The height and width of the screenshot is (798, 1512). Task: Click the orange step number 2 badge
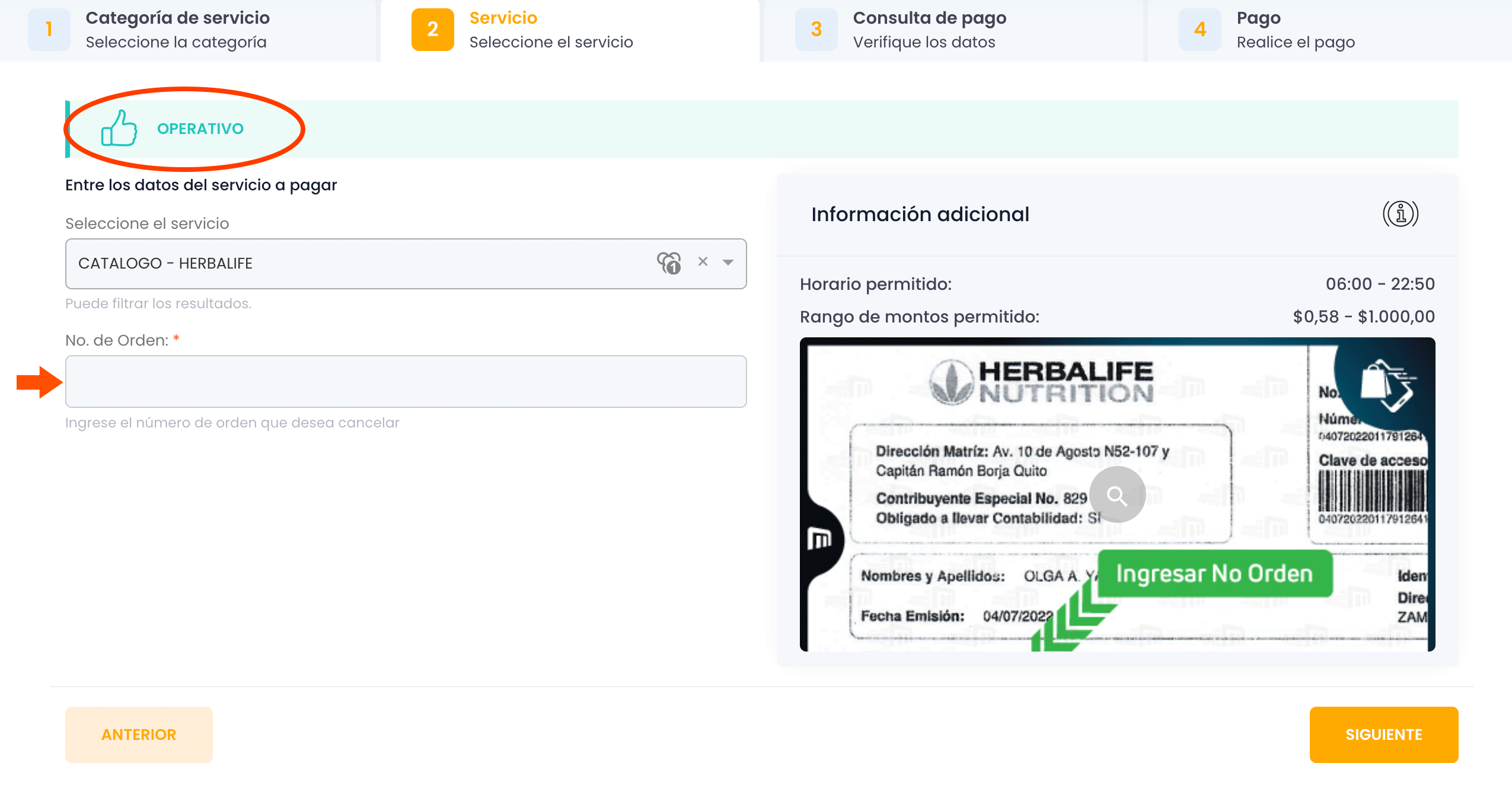[x=433, y=29]
